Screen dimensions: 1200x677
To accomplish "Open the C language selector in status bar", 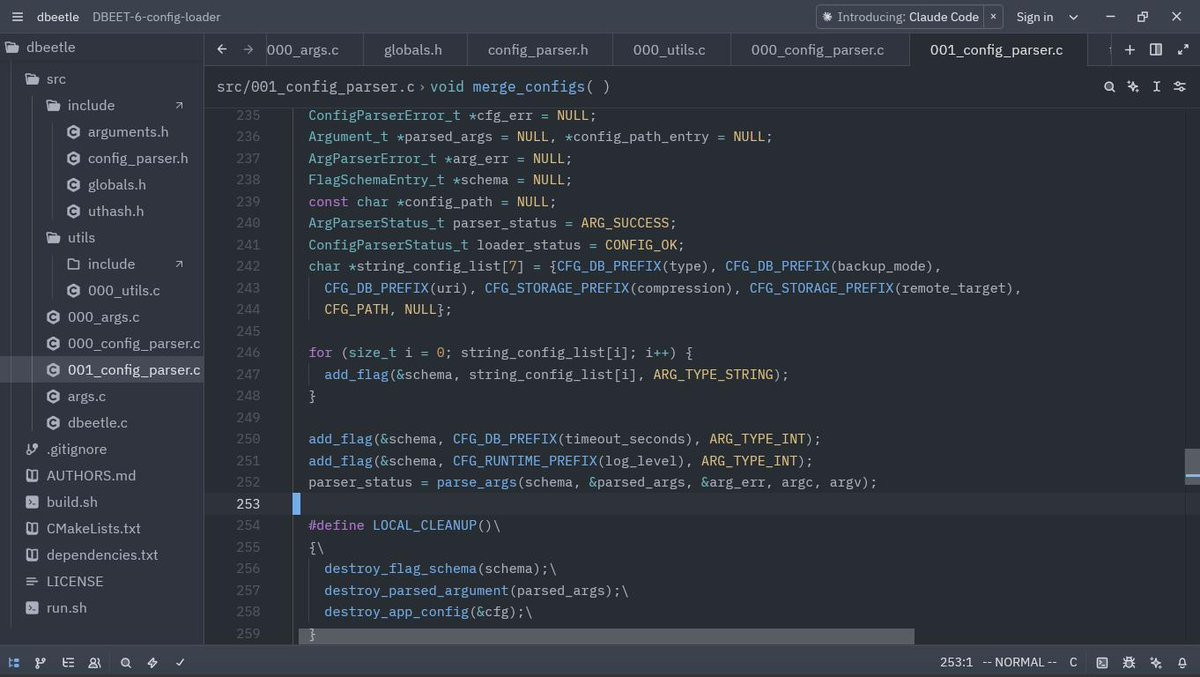I will pyautogui.click(x=1073, y=662).
